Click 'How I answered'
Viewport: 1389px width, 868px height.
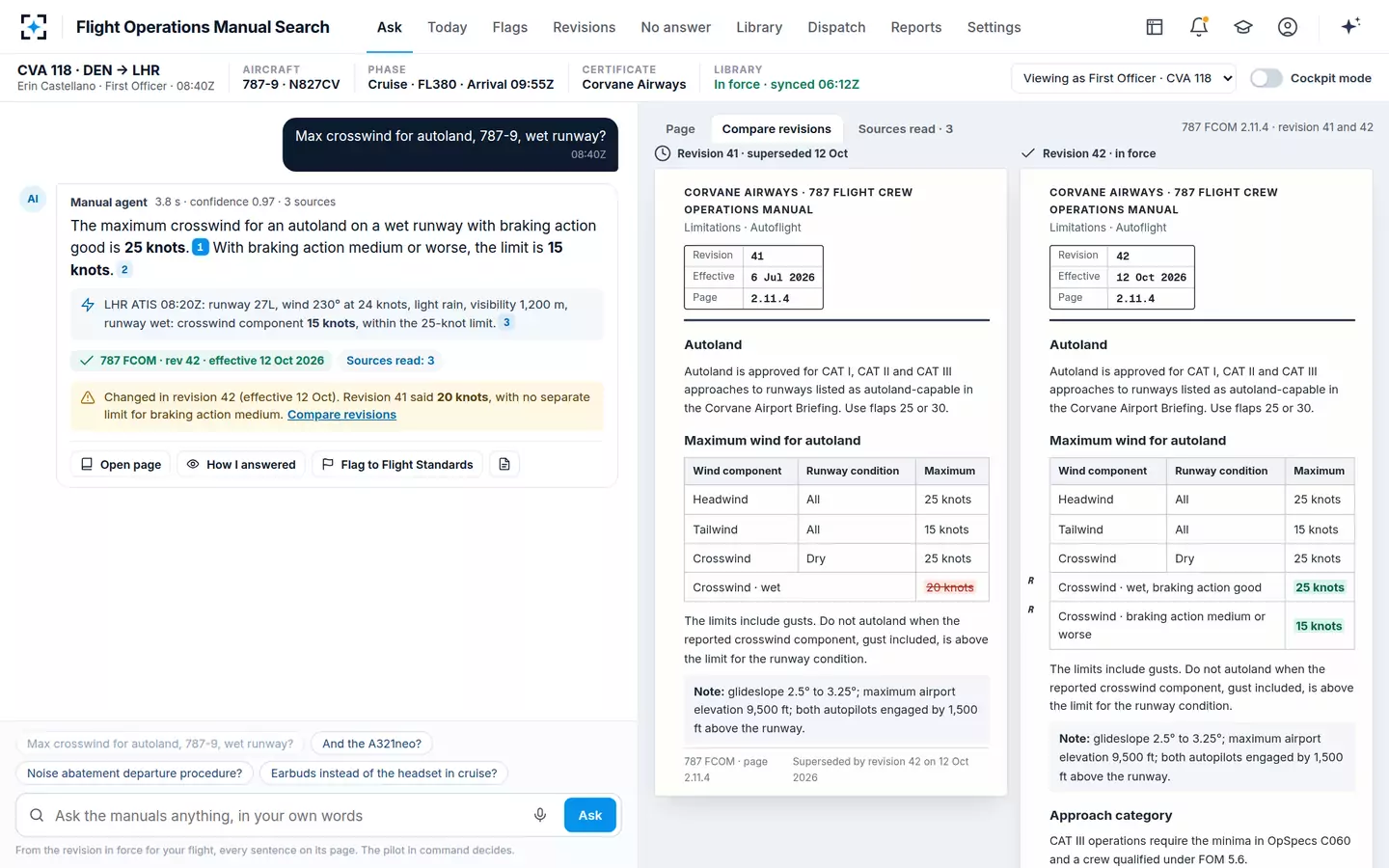(x=241, y=465)
